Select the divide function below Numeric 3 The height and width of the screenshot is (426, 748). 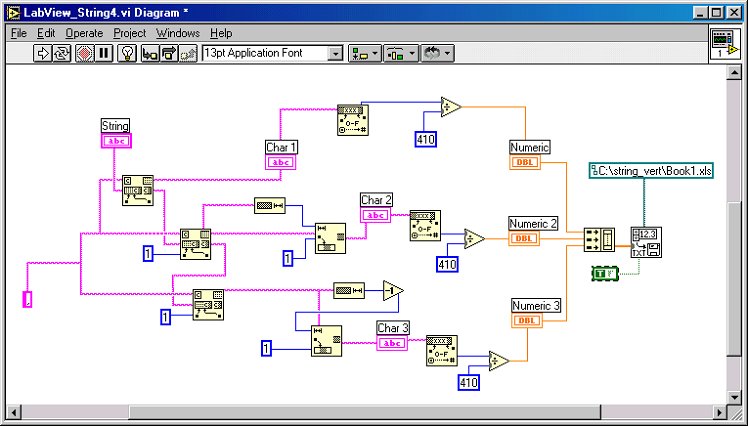(499, 361)
